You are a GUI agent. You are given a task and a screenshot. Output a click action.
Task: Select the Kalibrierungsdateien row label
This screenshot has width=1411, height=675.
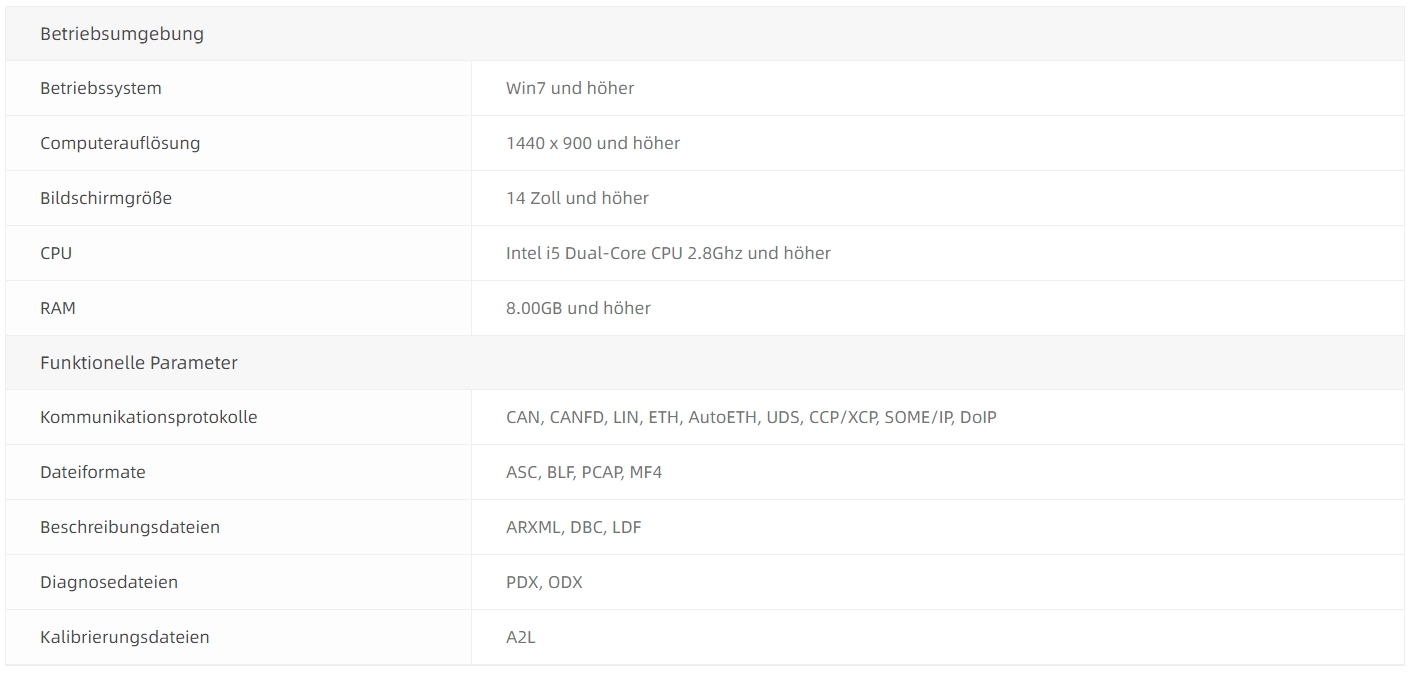pos(125,637)
